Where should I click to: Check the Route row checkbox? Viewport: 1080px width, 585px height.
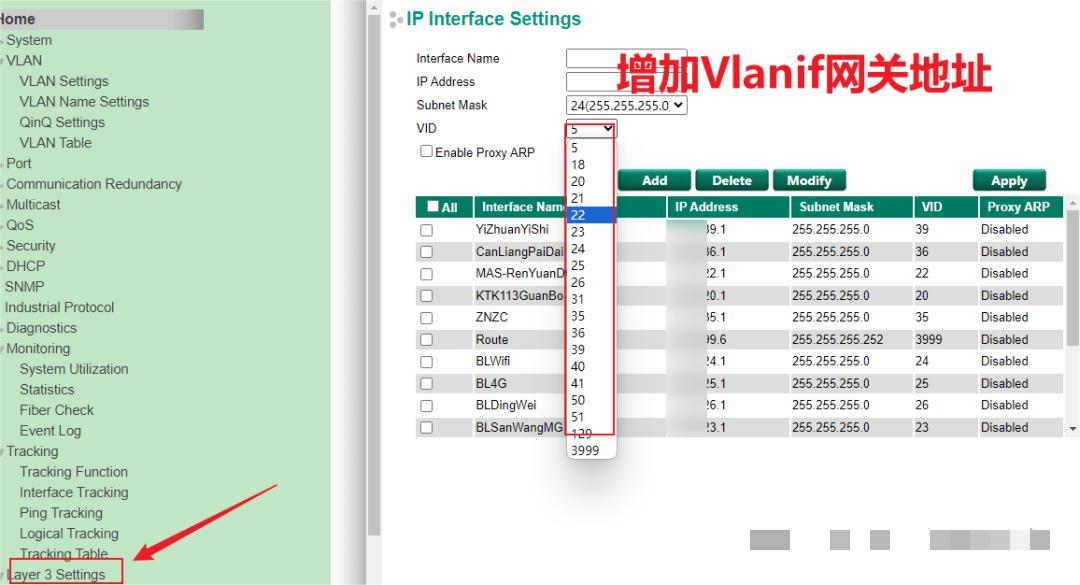426,340
